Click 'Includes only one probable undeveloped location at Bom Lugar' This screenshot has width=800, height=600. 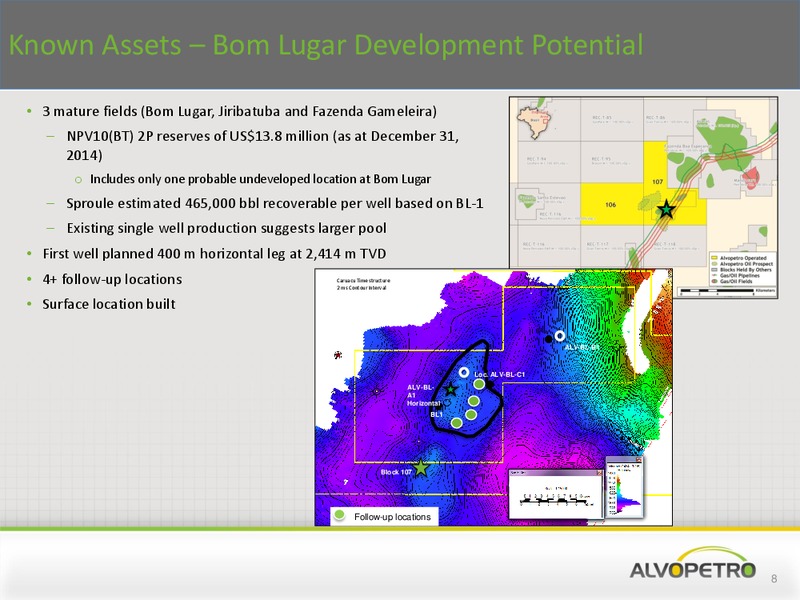coord(260,179)
